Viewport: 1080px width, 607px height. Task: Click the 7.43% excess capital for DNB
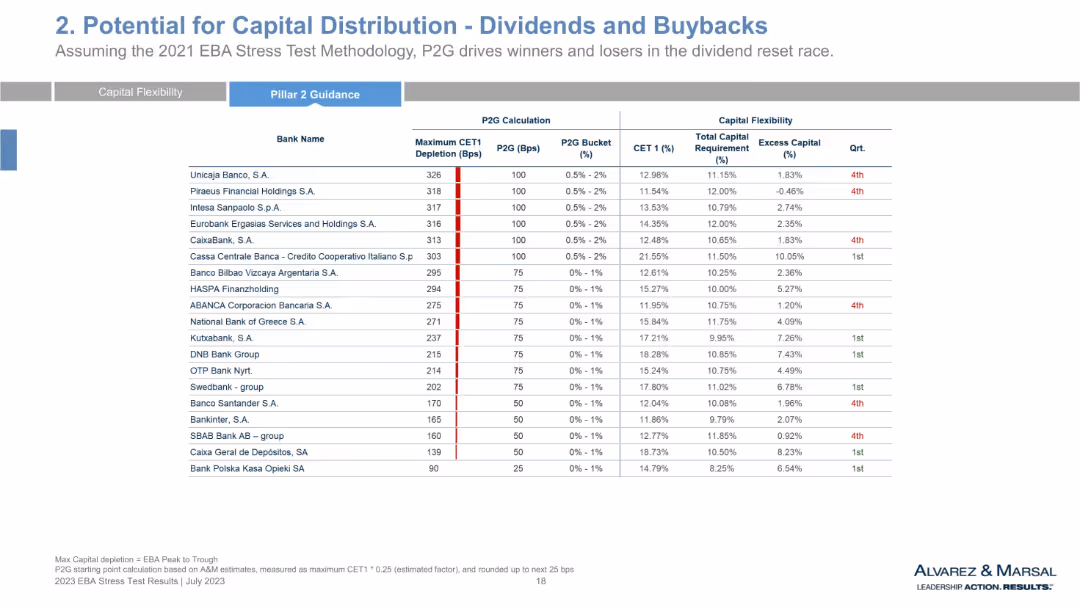[789, 354]
